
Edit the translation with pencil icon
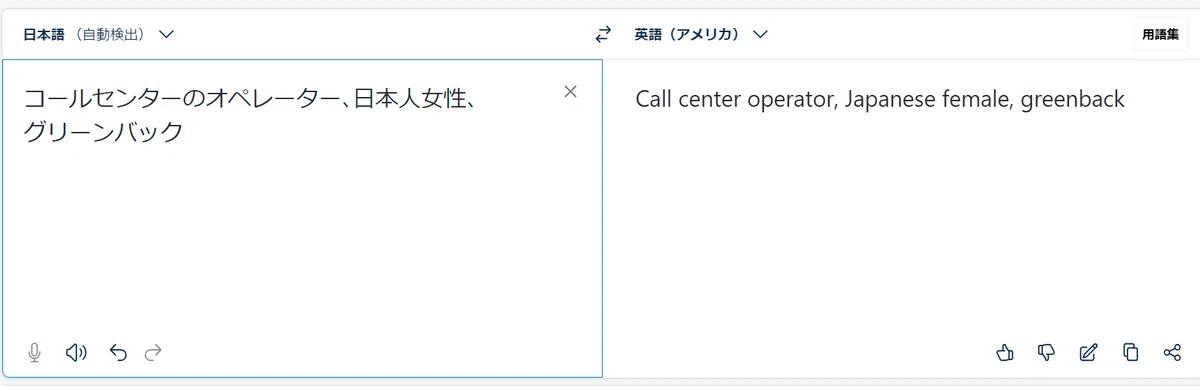[x=1089, y=352]
